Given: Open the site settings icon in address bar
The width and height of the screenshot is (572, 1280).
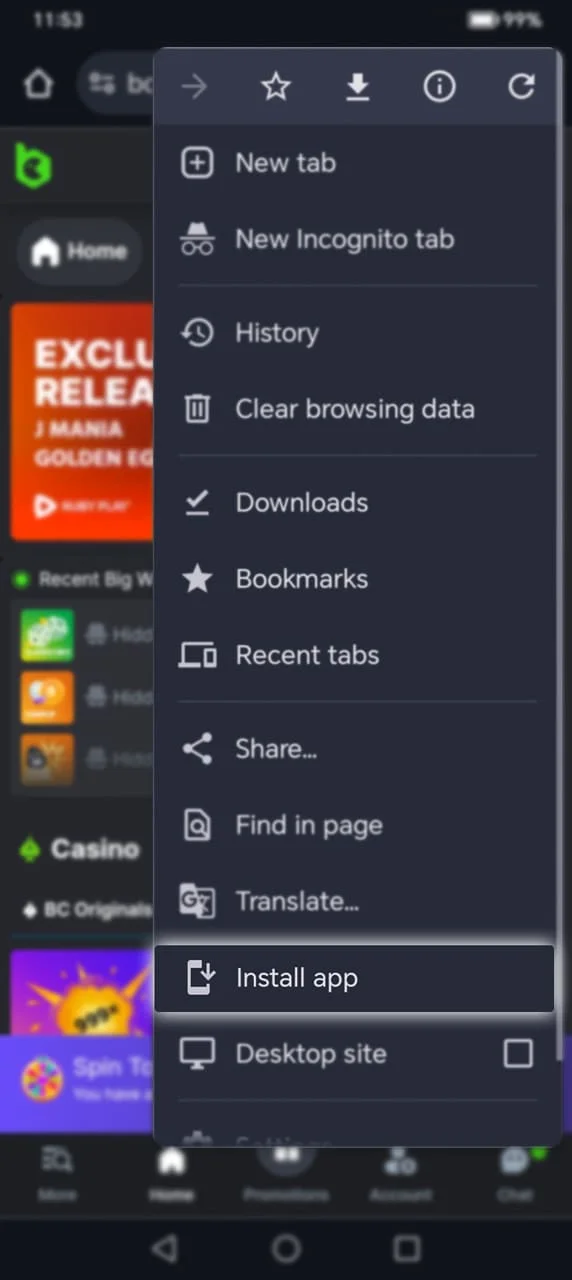Looking at the screenshot, I should [101, 84].
